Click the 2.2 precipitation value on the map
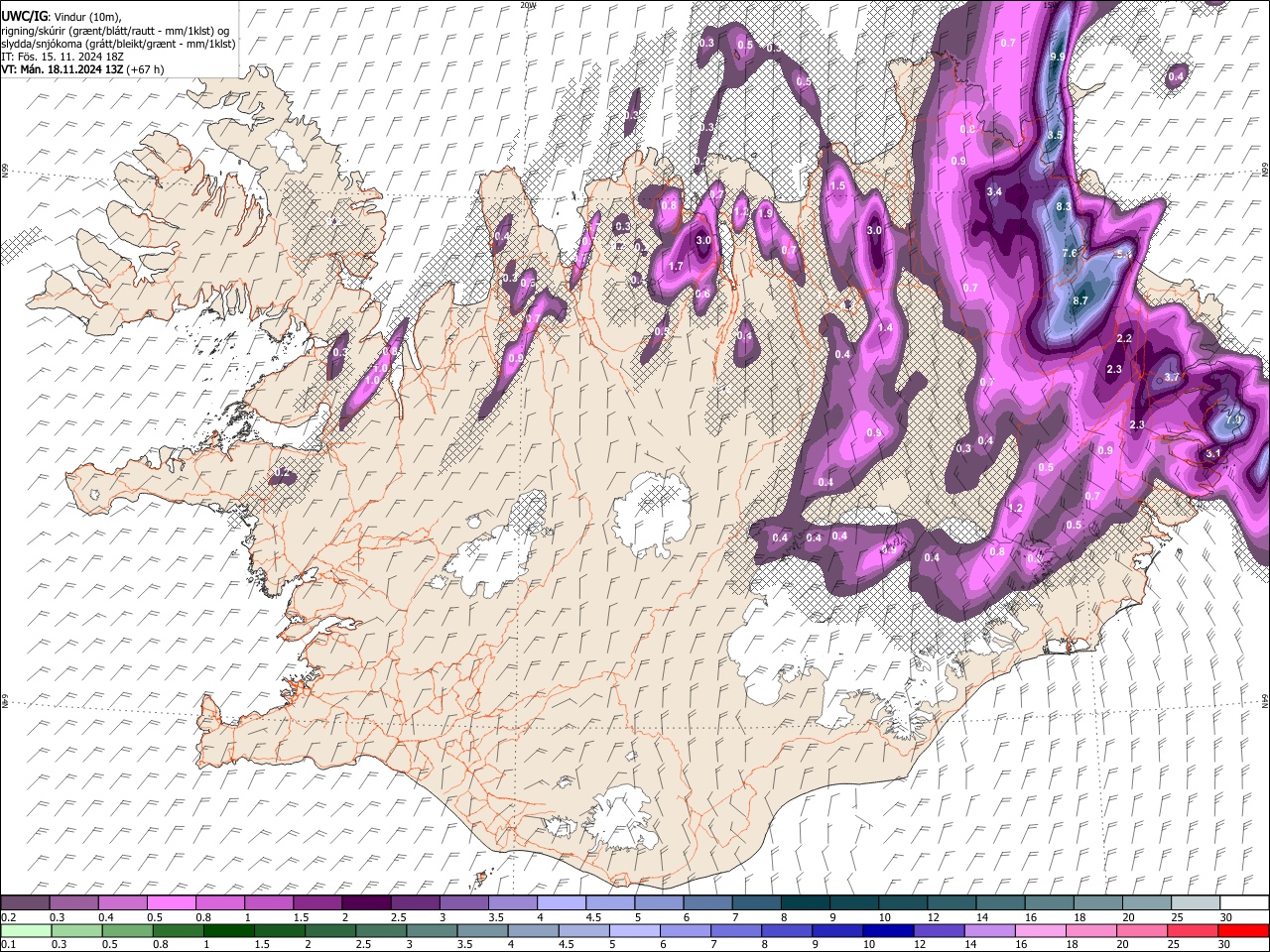Viewport: 1270px width, 952px height. point(1124,339)
